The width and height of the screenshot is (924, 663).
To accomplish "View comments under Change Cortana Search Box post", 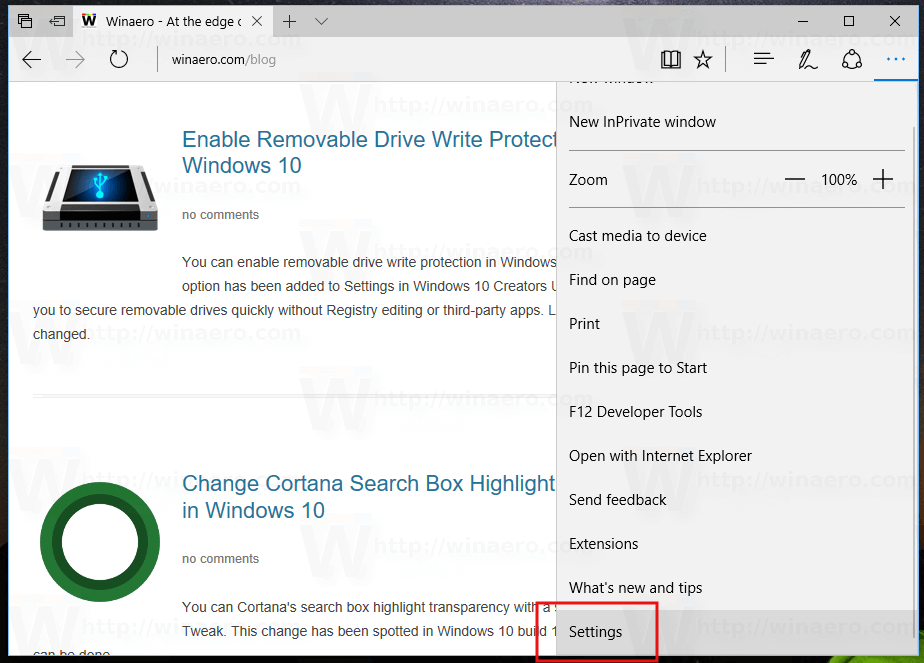I will (x=220, y=558).
